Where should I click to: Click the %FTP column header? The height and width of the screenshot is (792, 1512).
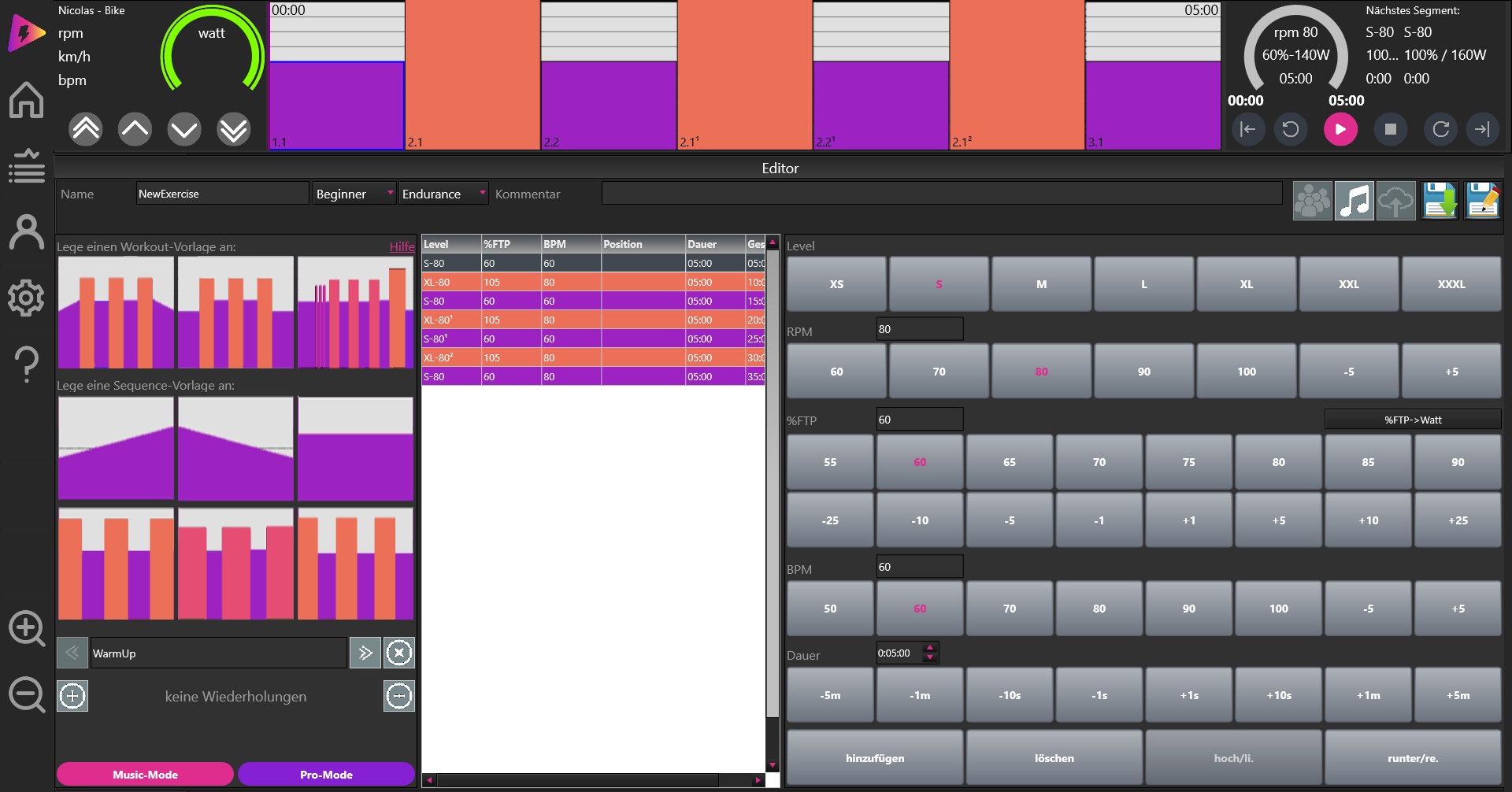click(511, 244)
